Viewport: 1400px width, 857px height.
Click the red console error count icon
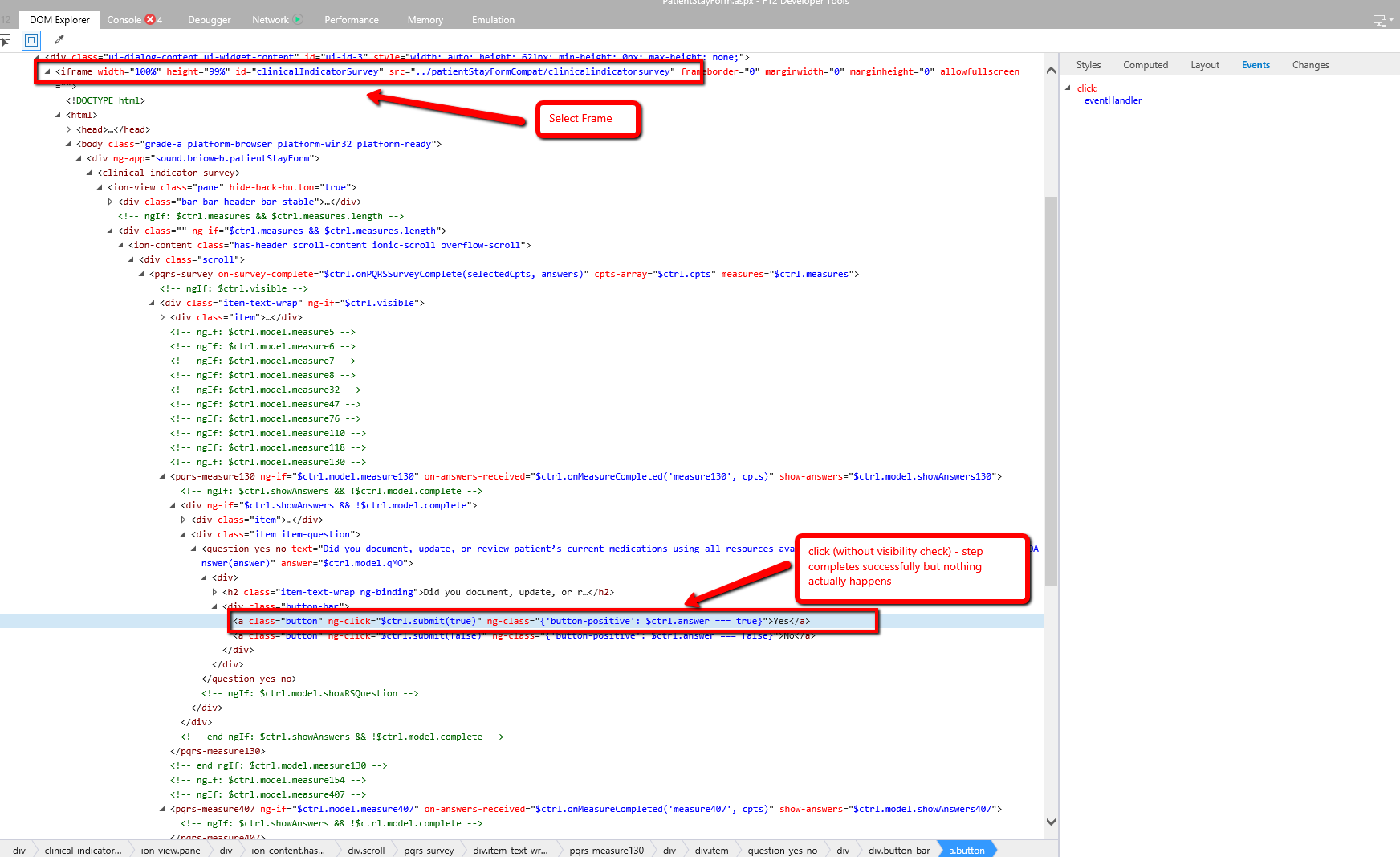pyautogui.click(x=150, y=19)
